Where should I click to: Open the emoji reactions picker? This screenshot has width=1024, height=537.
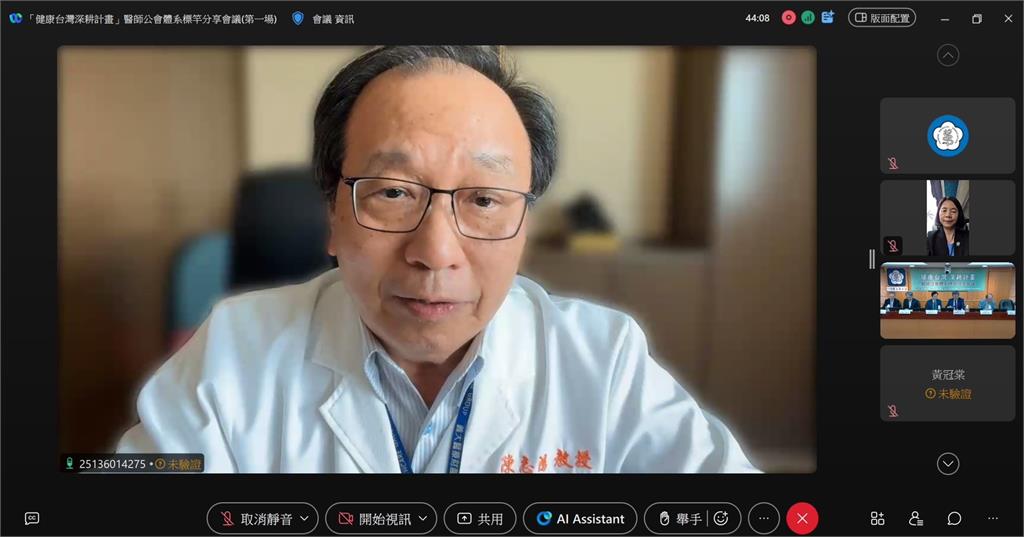tap(721, 519)
